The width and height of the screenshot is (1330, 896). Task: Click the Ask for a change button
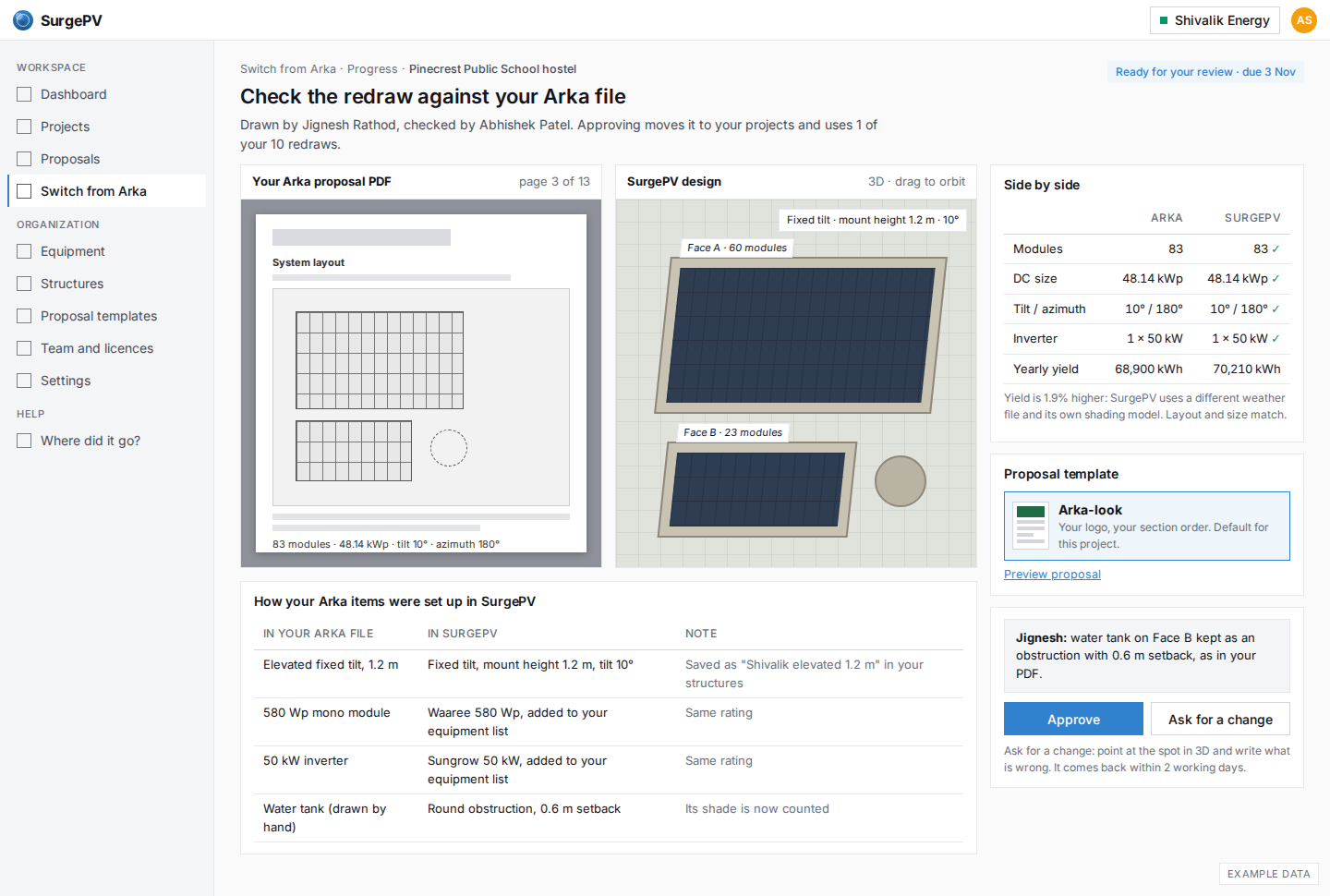coord(1220,720)
